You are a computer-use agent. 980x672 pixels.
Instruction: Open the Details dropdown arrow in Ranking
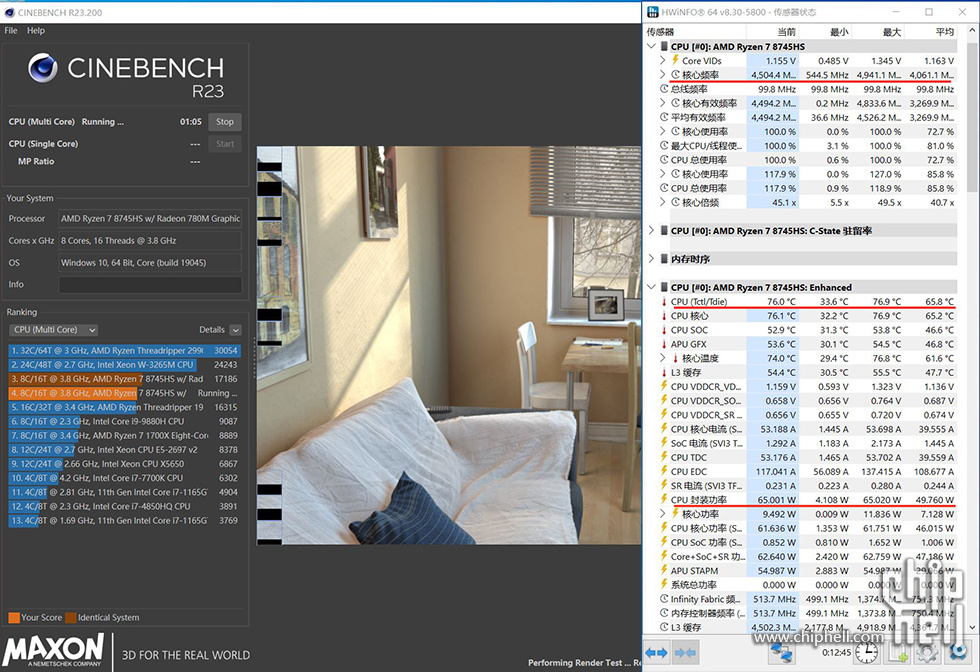tap(235, 329)
